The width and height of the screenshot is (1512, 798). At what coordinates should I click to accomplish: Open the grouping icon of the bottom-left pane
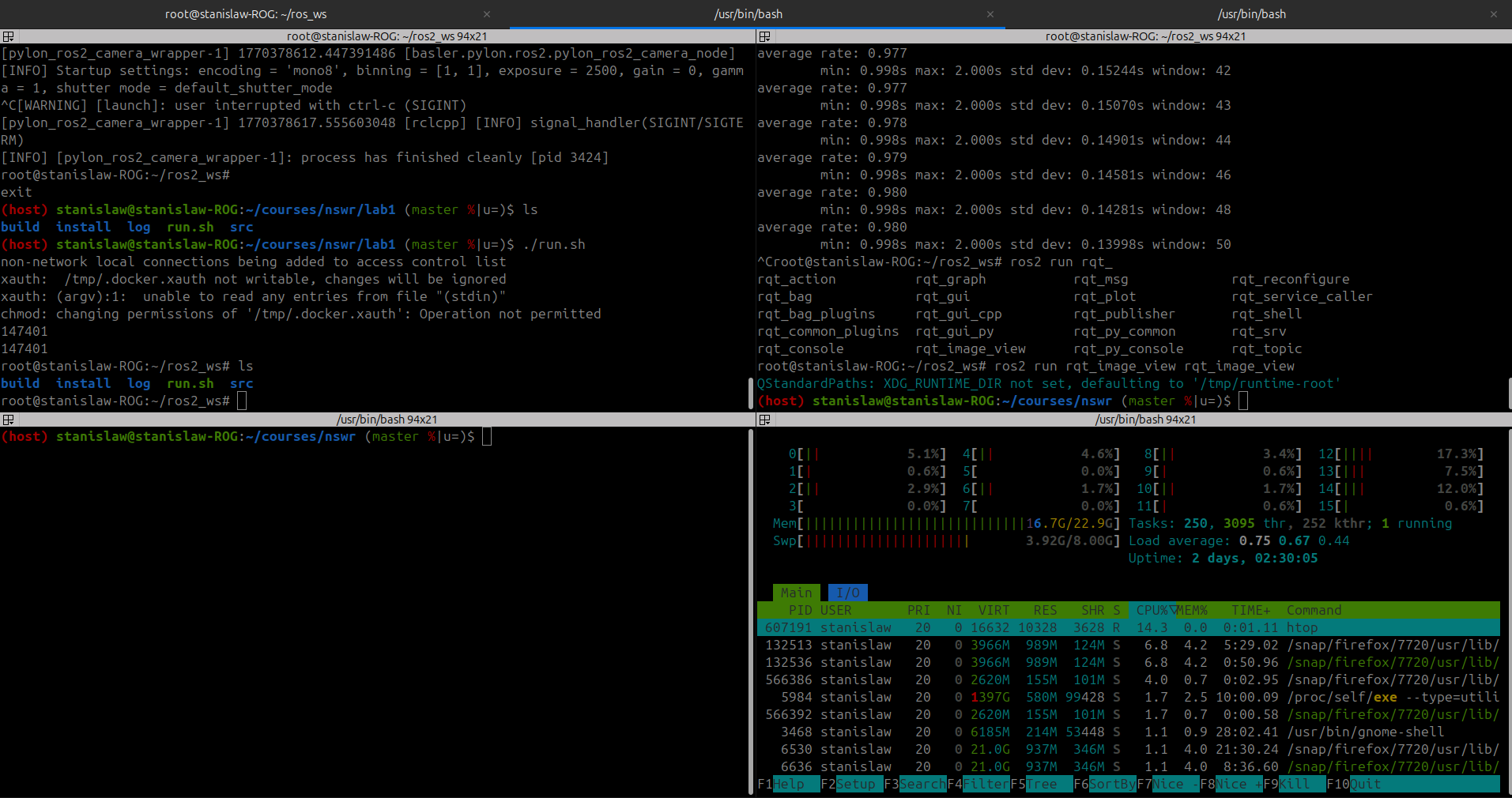coord(8,420)
